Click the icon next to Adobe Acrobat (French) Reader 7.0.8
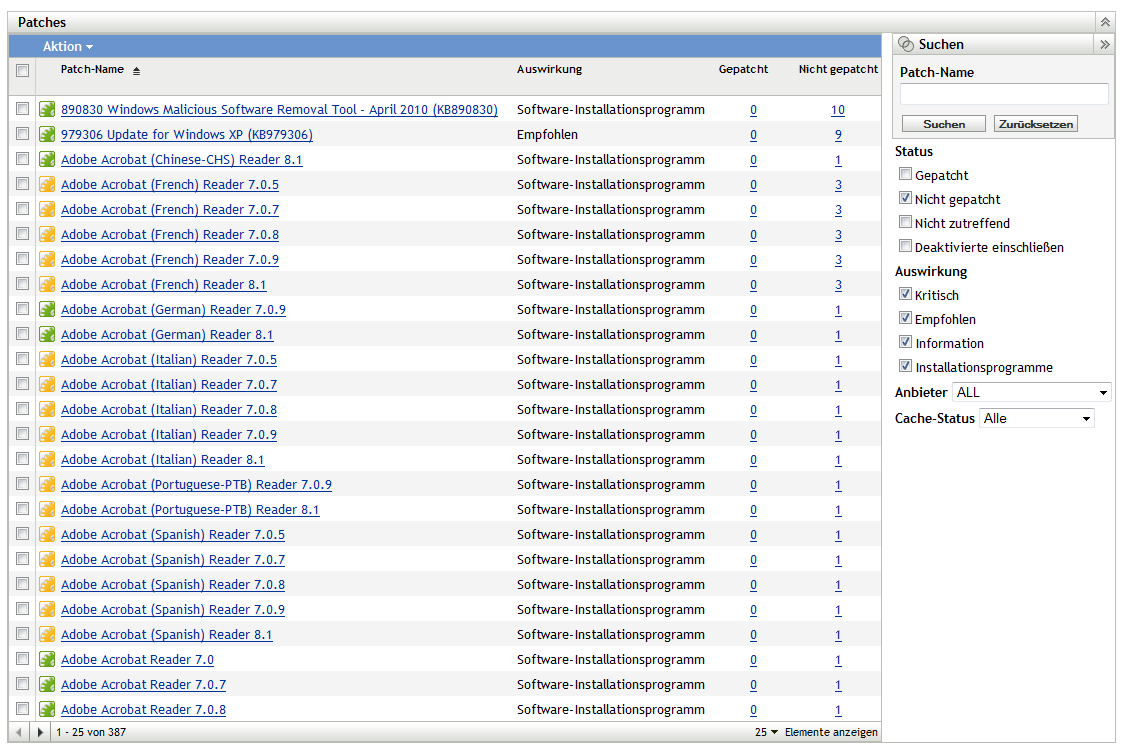Viewport: 1124px width, 754px height. [47, 234]
